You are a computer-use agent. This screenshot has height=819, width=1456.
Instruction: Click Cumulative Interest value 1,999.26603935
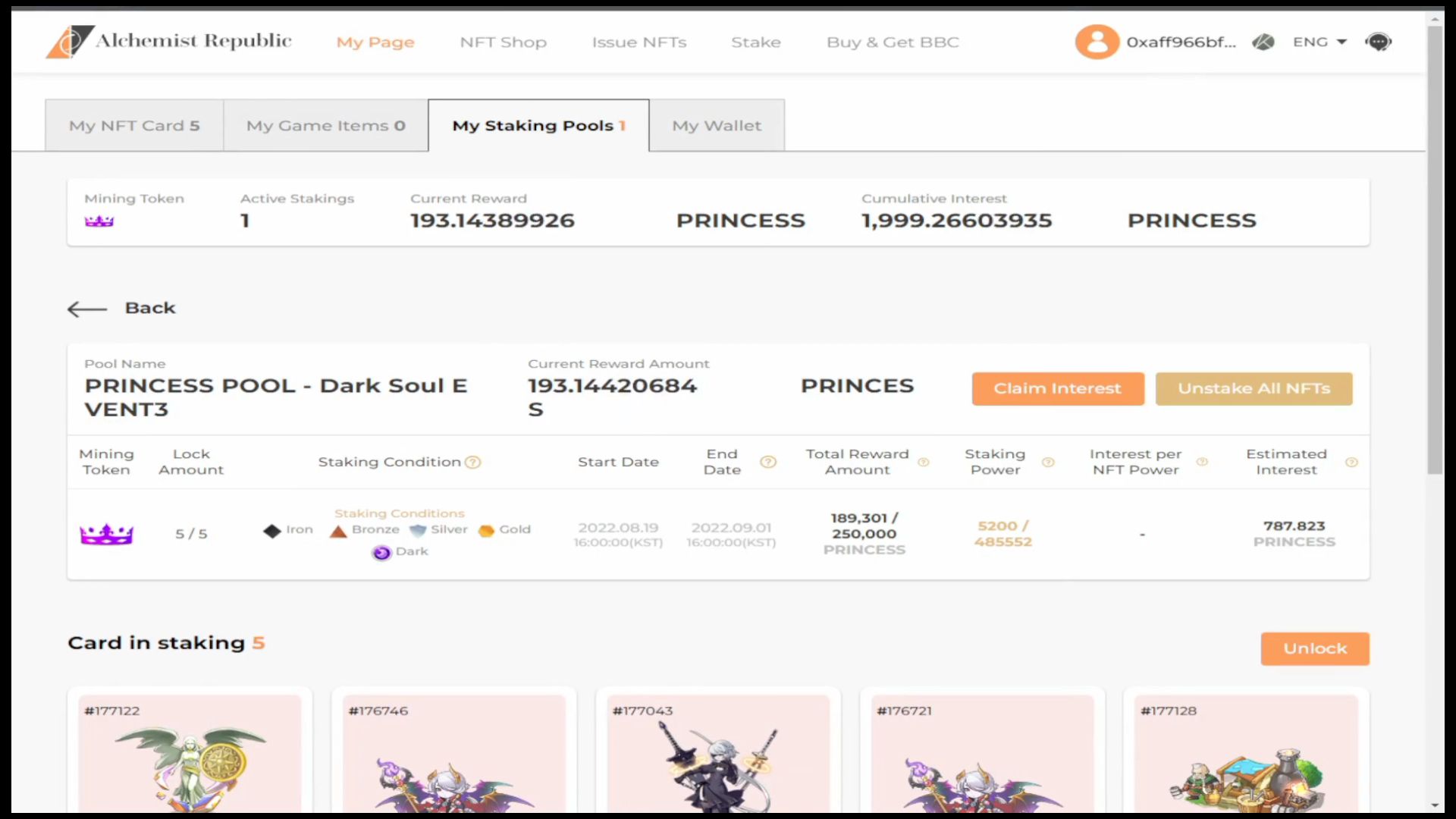pyautogui.click(x=956, y=221)
